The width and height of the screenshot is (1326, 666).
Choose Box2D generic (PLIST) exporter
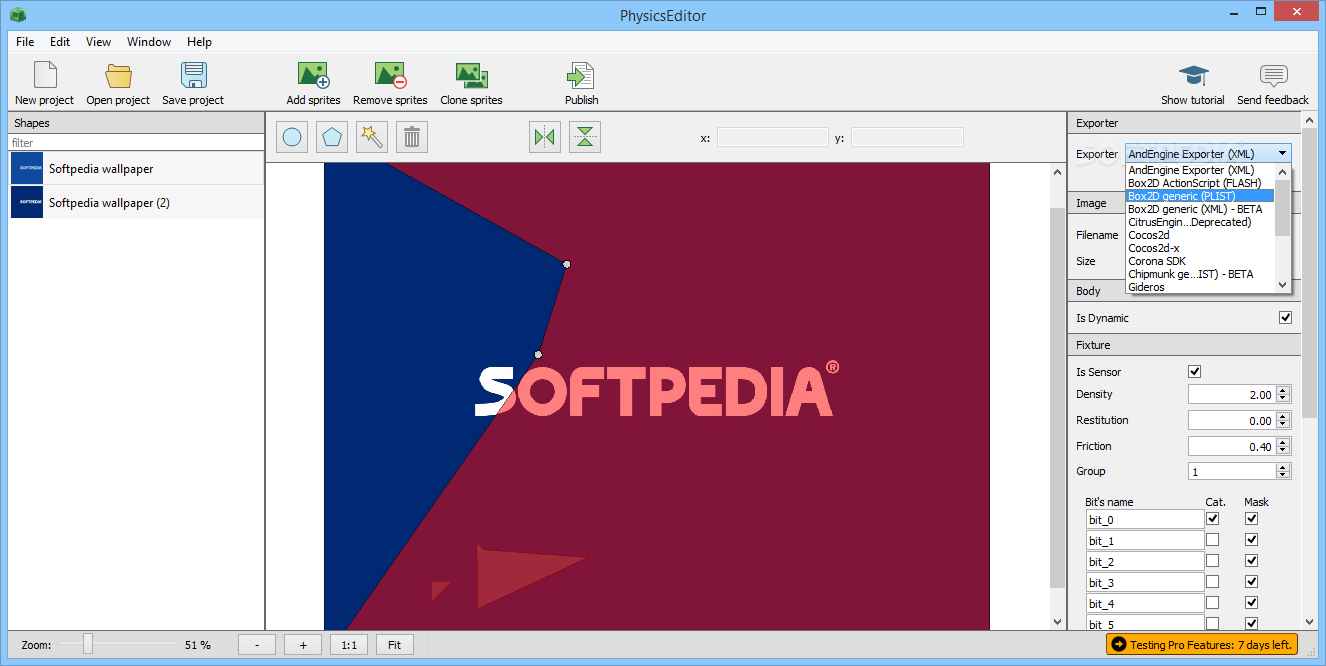pyautogui.click(x=1200, y=196)
